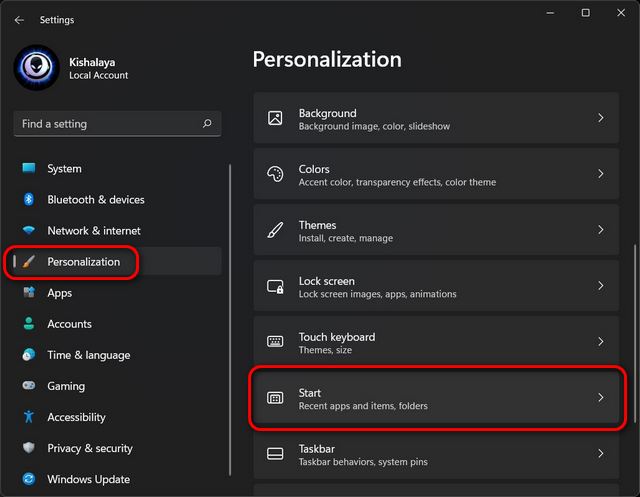This screenshot has width=640, height=497.
Task: Click the Personalization paintbrush icon
Action: 29,261
